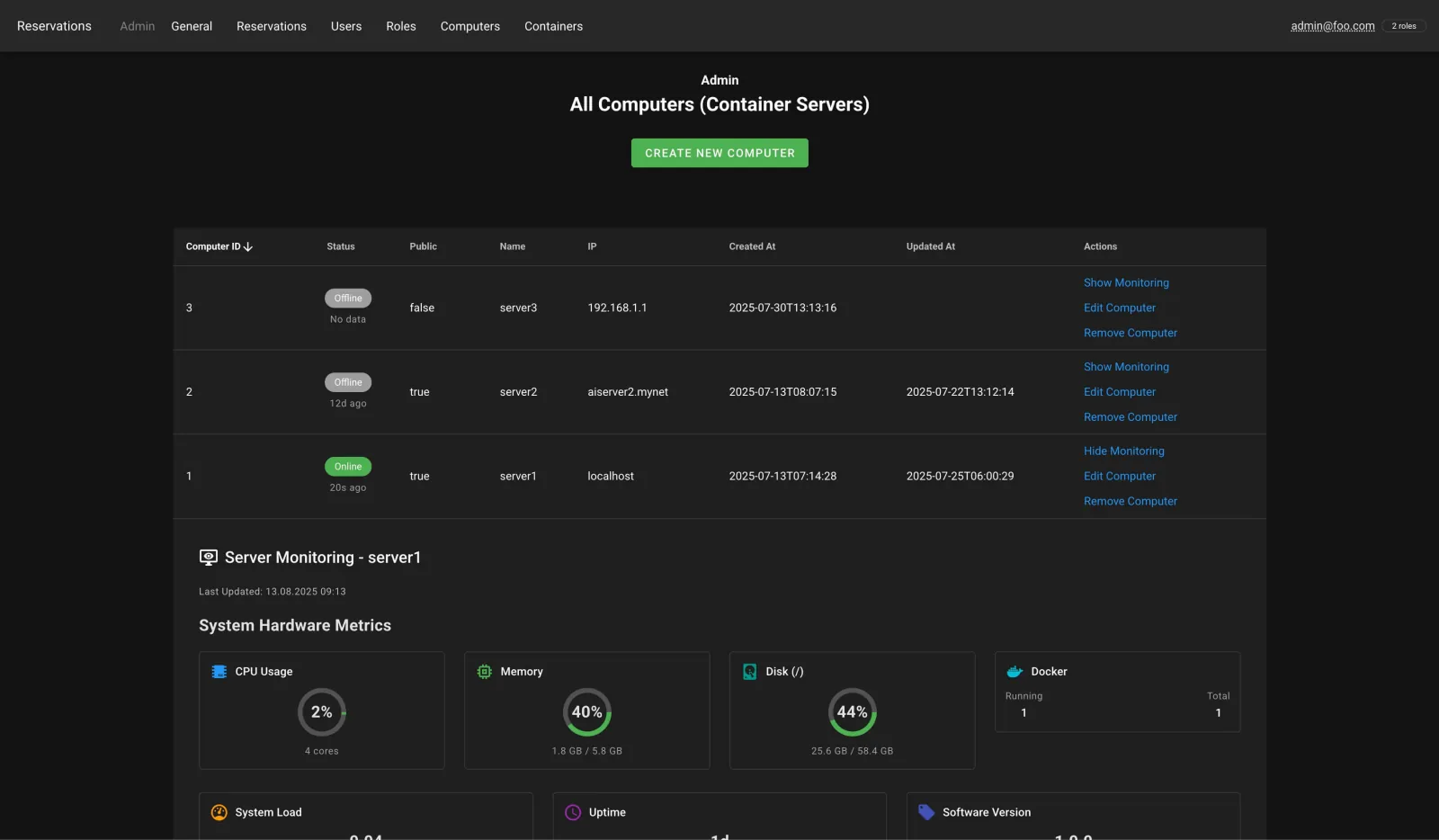The image size is (1439, 840).
Task: Click the CPU Usage chip icon
Action: [219, 672]
